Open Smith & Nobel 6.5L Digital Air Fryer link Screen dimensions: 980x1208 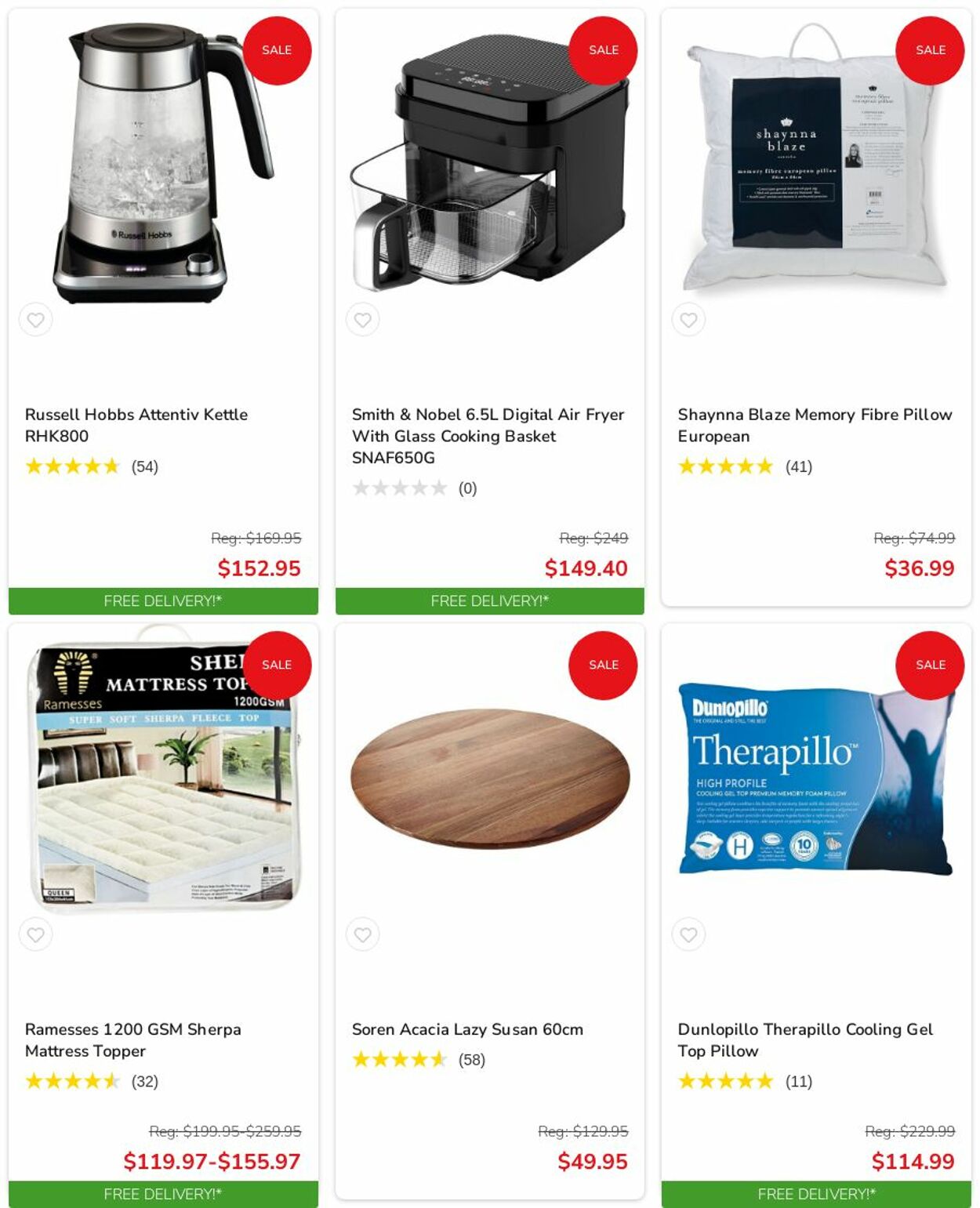[x=488, y=436]
